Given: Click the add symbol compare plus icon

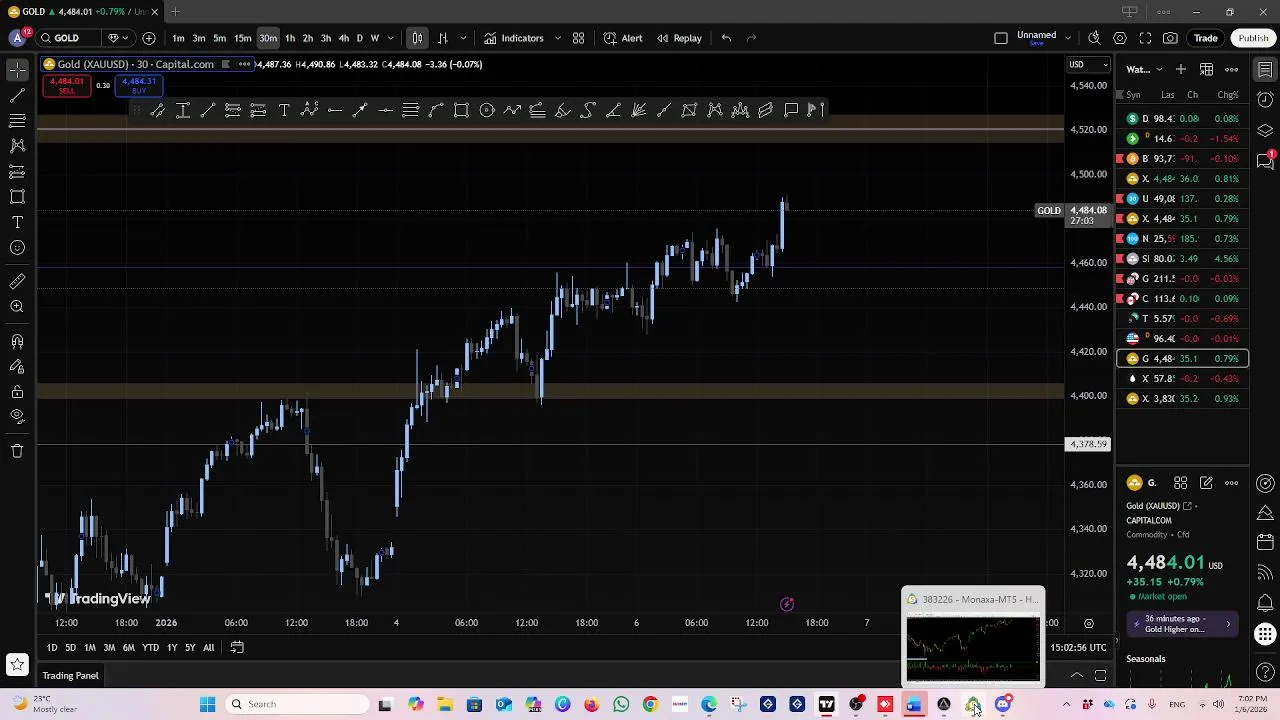Looking at the screenshot, I should coord(149,38).
